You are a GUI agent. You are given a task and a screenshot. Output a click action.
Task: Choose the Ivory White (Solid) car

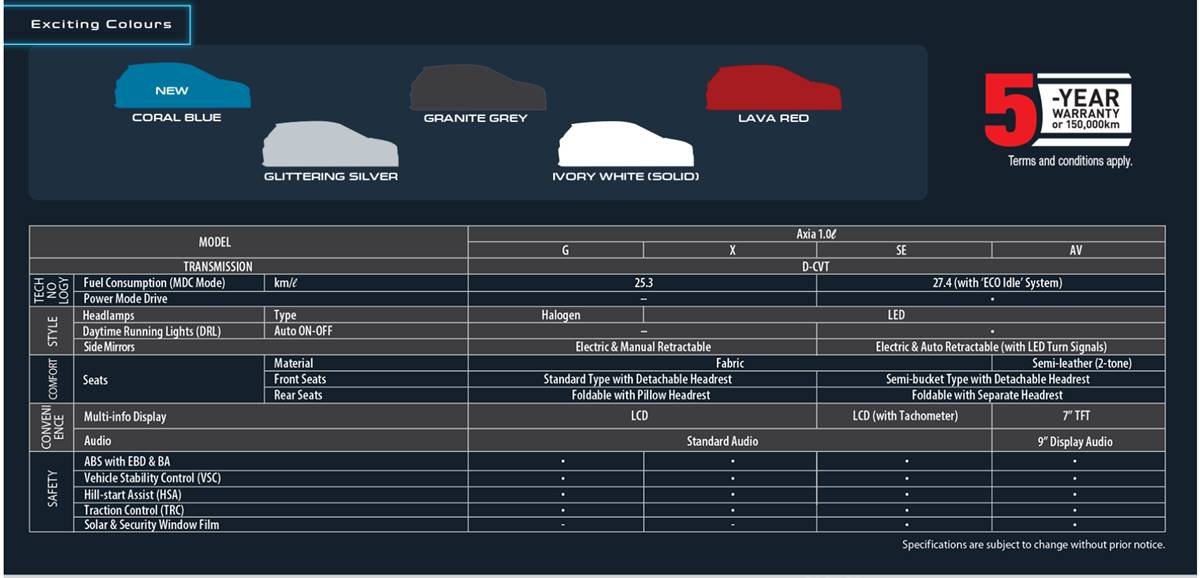click(626, 145)
